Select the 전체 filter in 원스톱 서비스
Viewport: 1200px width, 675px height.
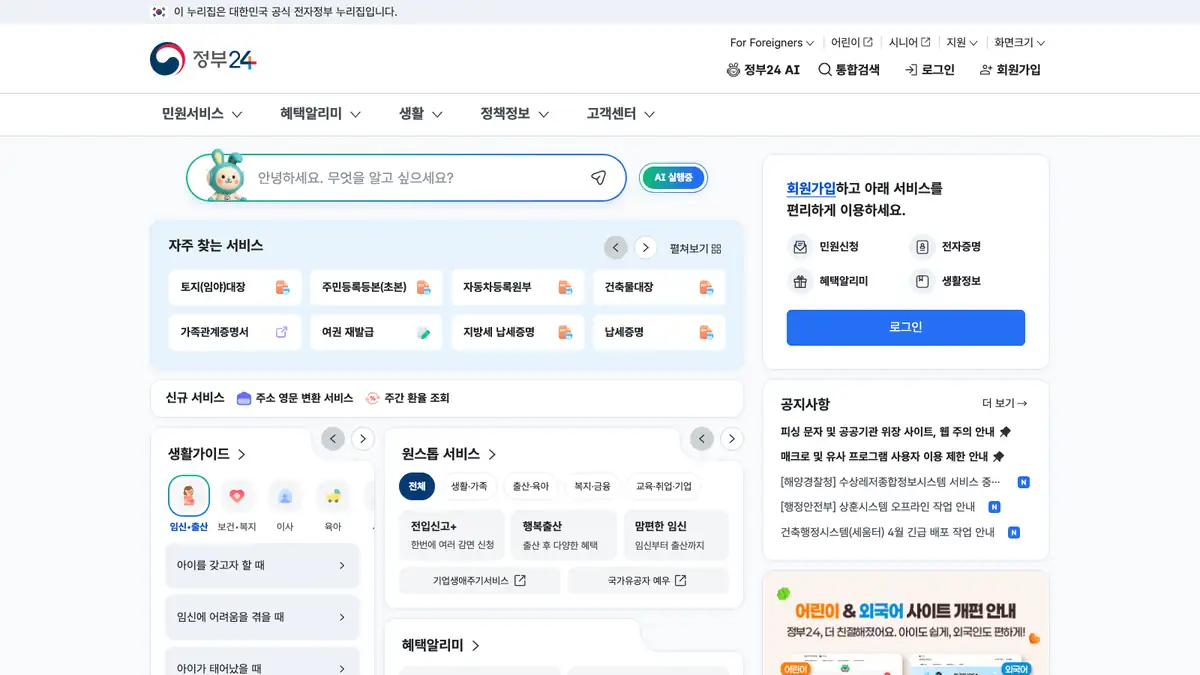click(x=417, y=486)
